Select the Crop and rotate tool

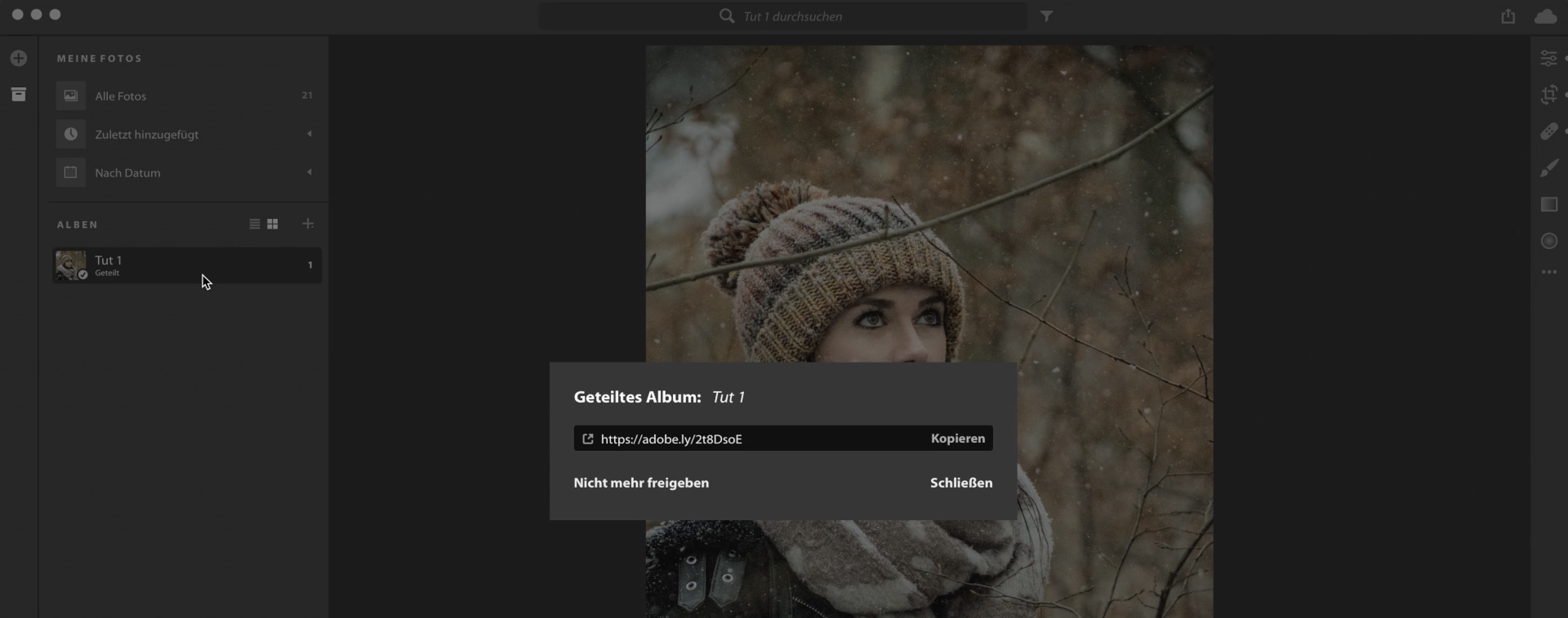(x=1548, y=95)
